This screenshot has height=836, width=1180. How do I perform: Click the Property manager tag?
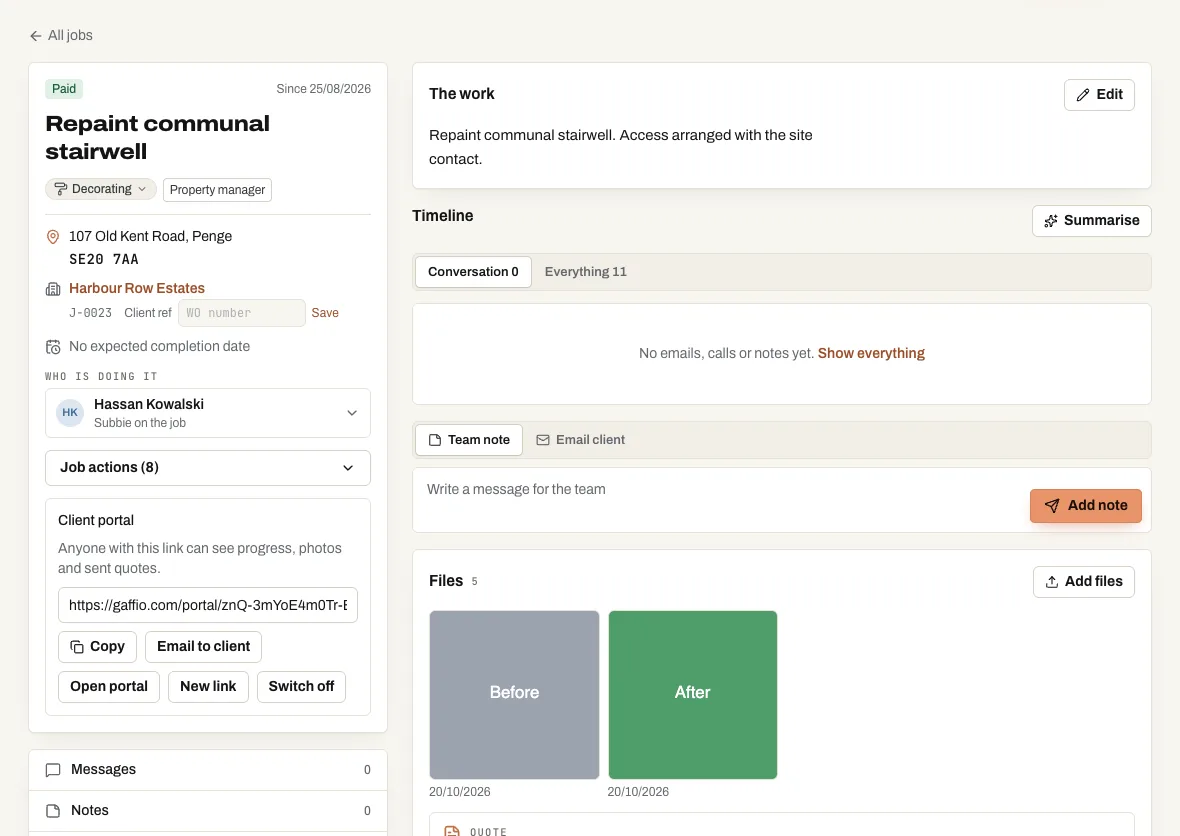point(217,190)
